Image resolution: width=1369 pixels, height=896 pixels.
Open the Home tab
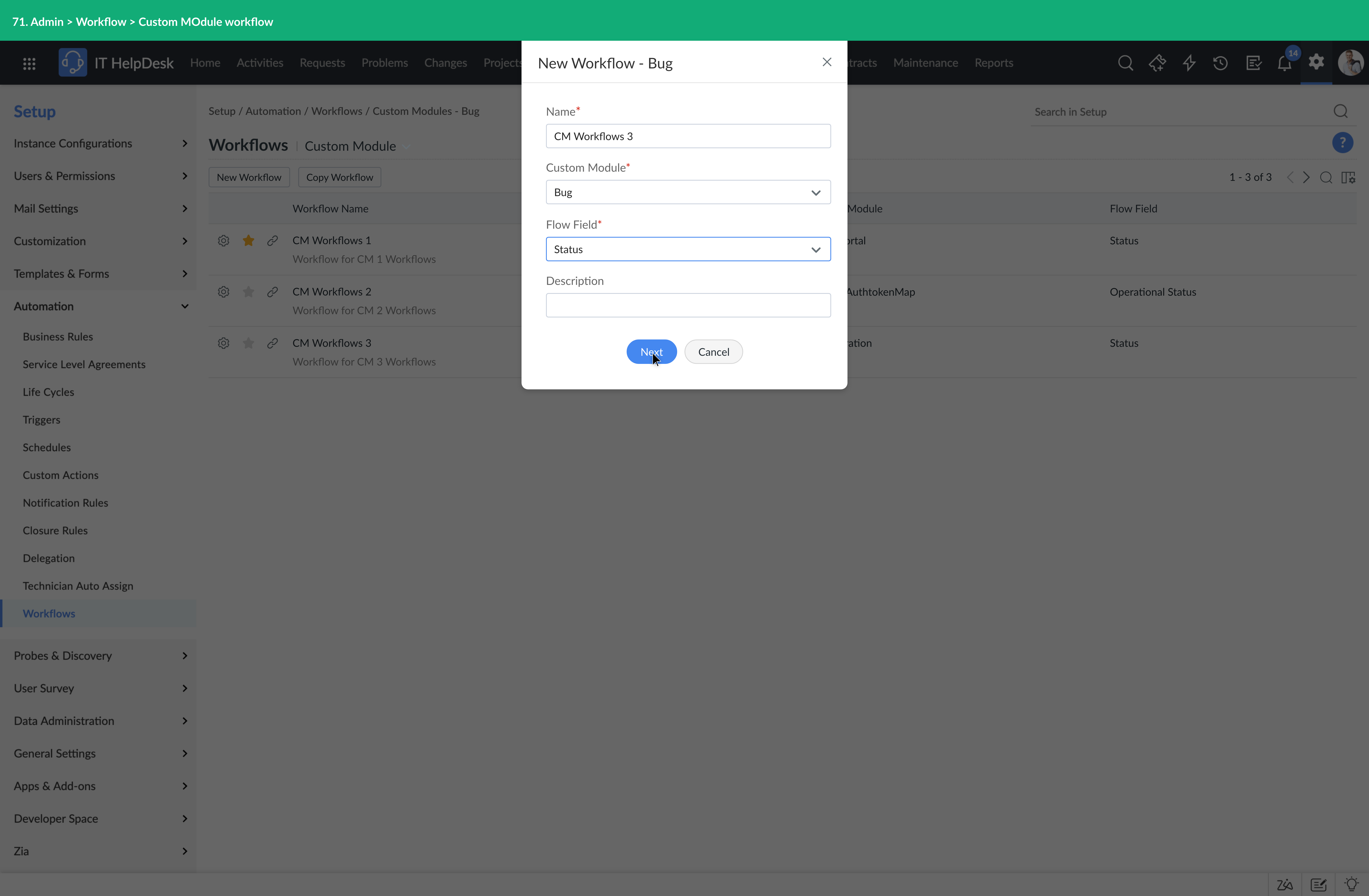click(x=205, y=63)
